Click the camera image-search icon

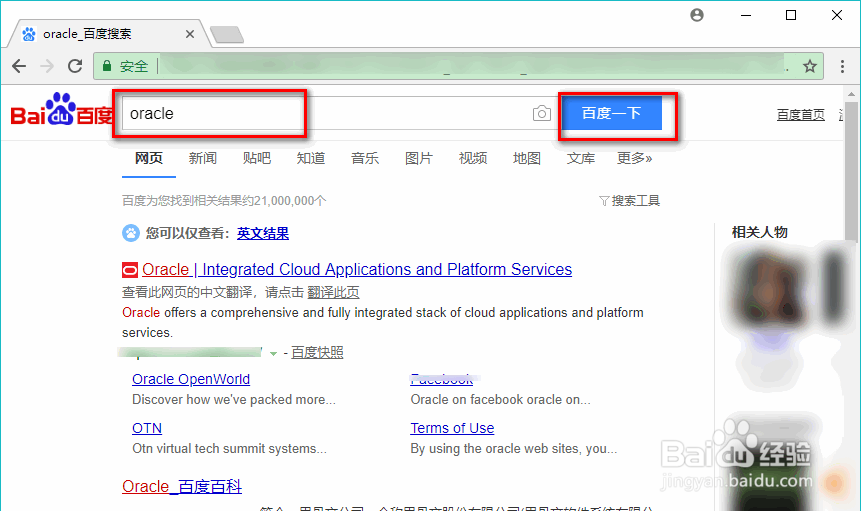point(541,113)
